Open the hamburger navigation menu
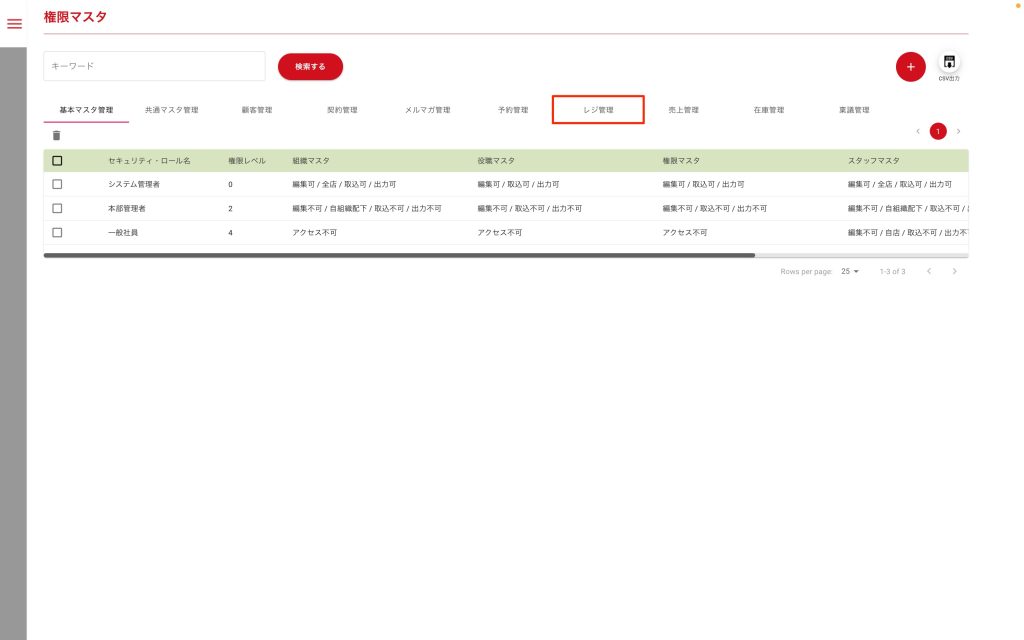1024x640 pixels. (x=14, y=23)
